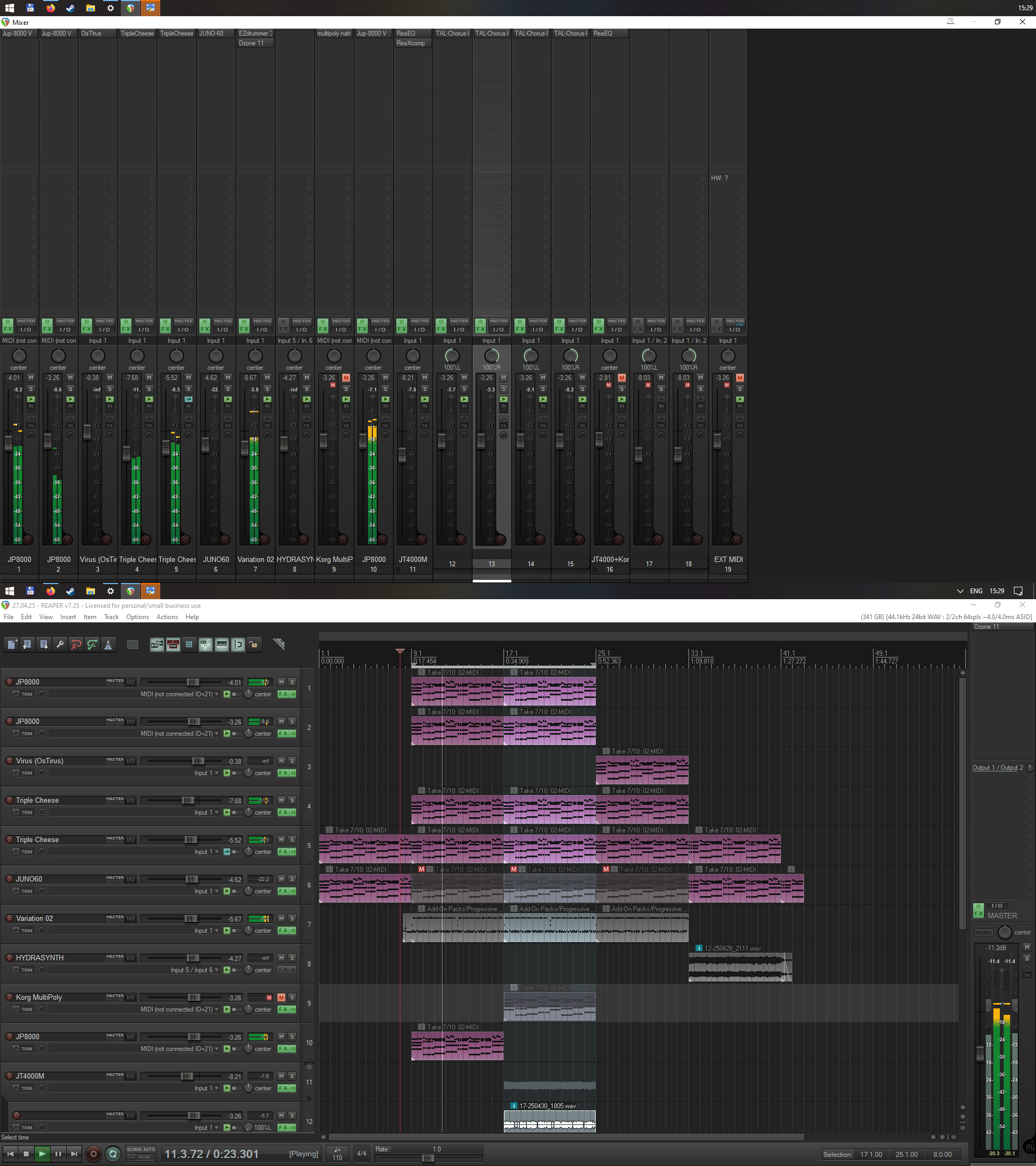Mute the Virus (OsTirus) track
The height and width of the screenshot is (1166, 1036).
281,761
